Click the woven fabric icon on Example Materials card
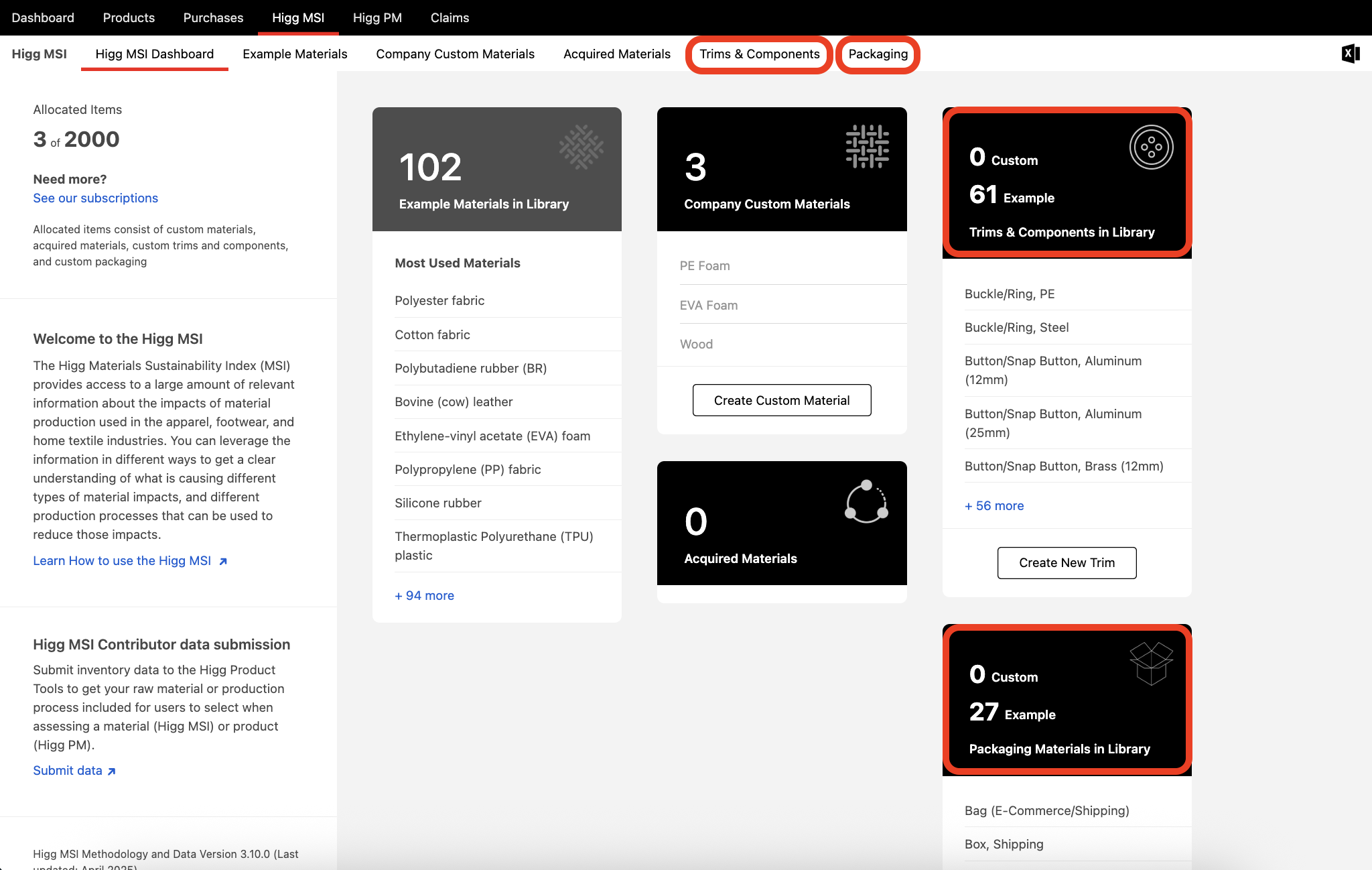The height and width of the screenshot is (870, 1372). [581, 147]
